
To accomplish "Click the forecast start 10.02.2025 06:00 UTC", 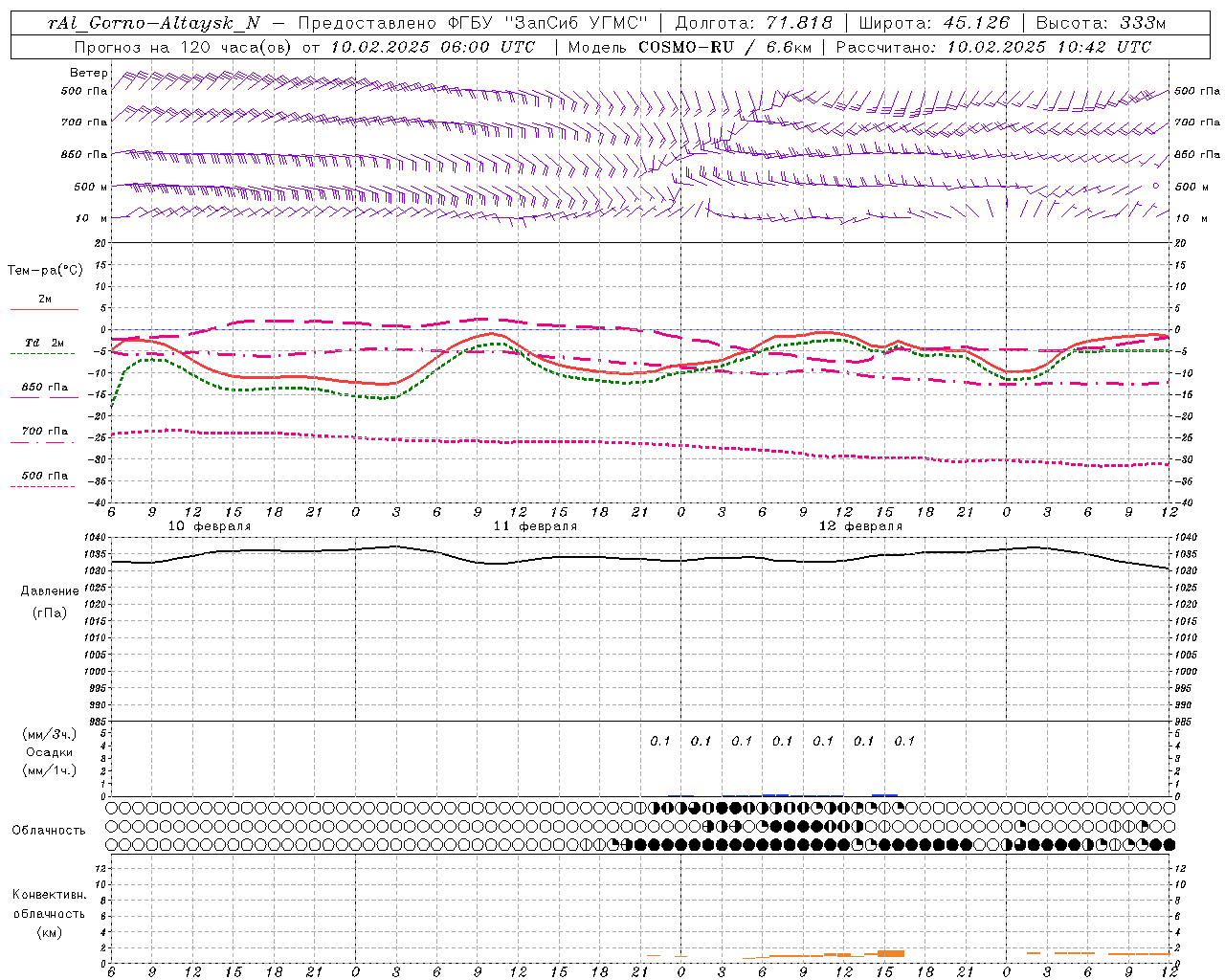I will [x=433, y=47].
